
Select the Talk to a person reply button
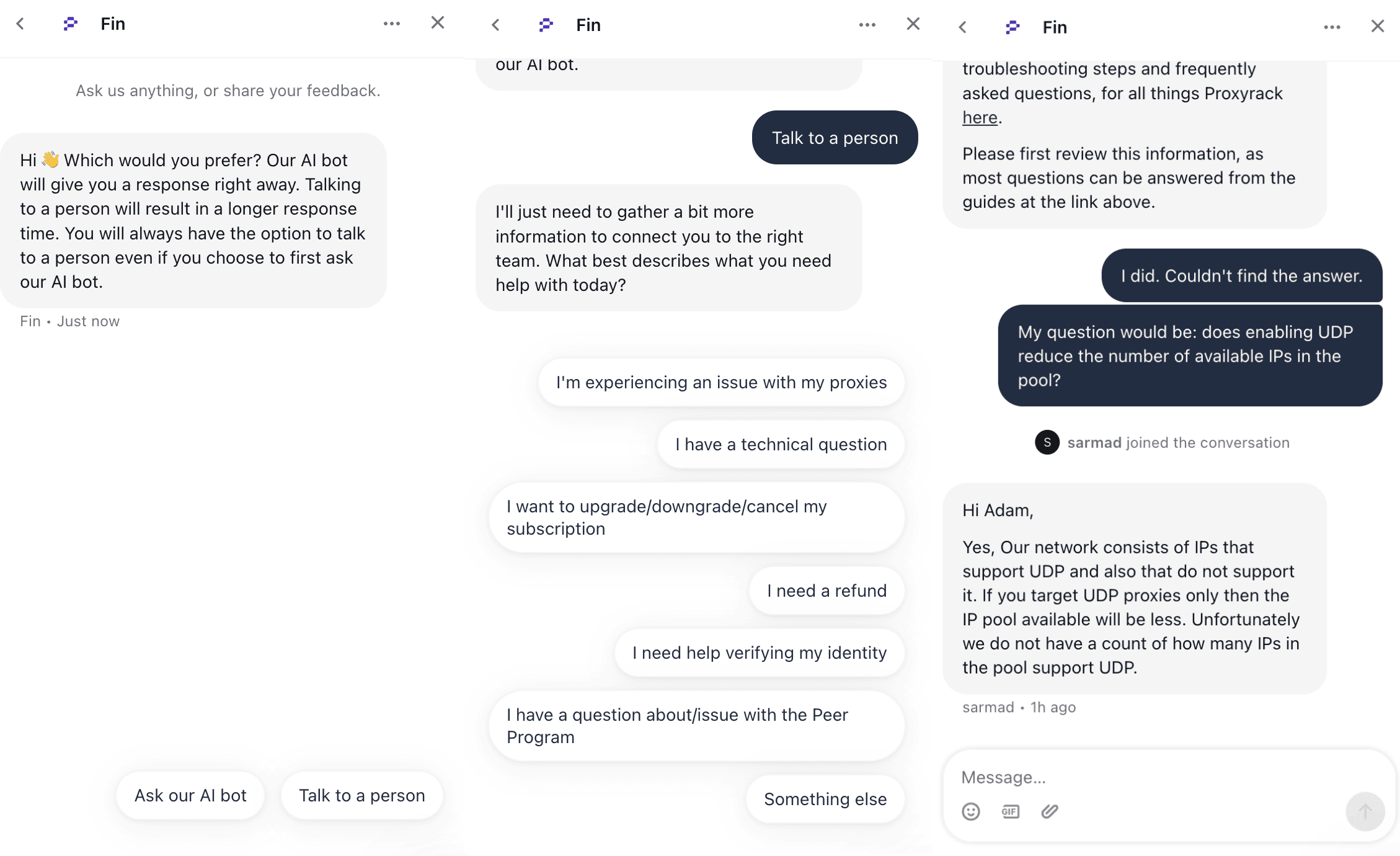pos(361,795)
